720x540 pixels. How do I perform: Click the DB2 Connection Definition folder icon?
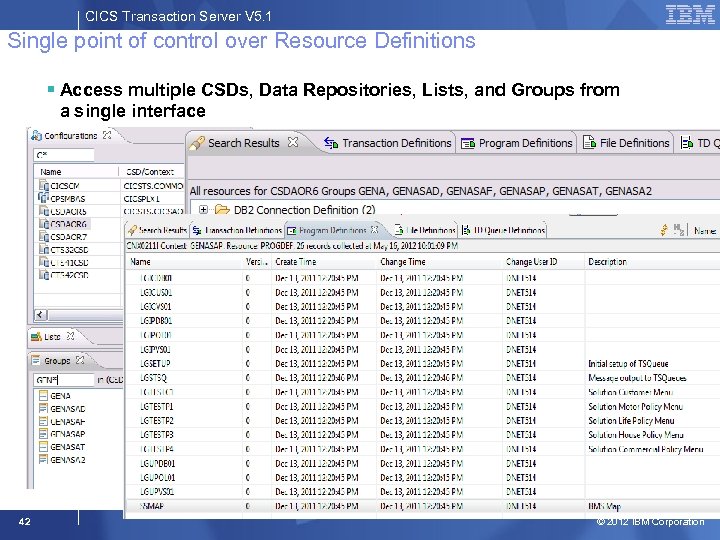coord(222,210)
